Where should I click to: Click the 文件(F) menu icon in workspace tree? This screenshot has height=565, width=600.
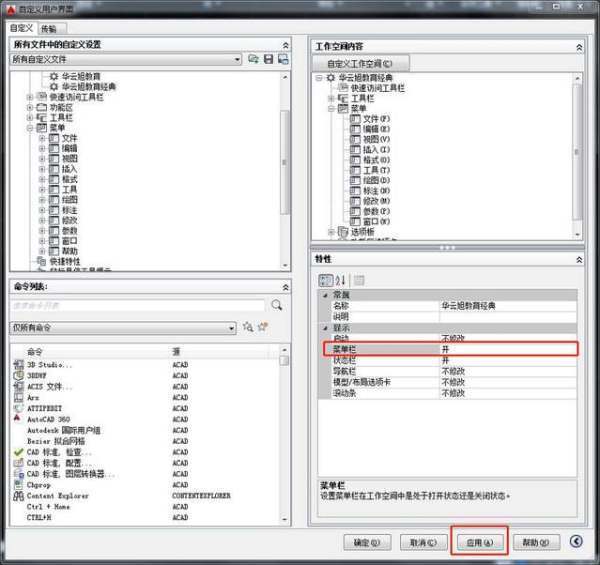pyautogui.click(x=355, y=119)
